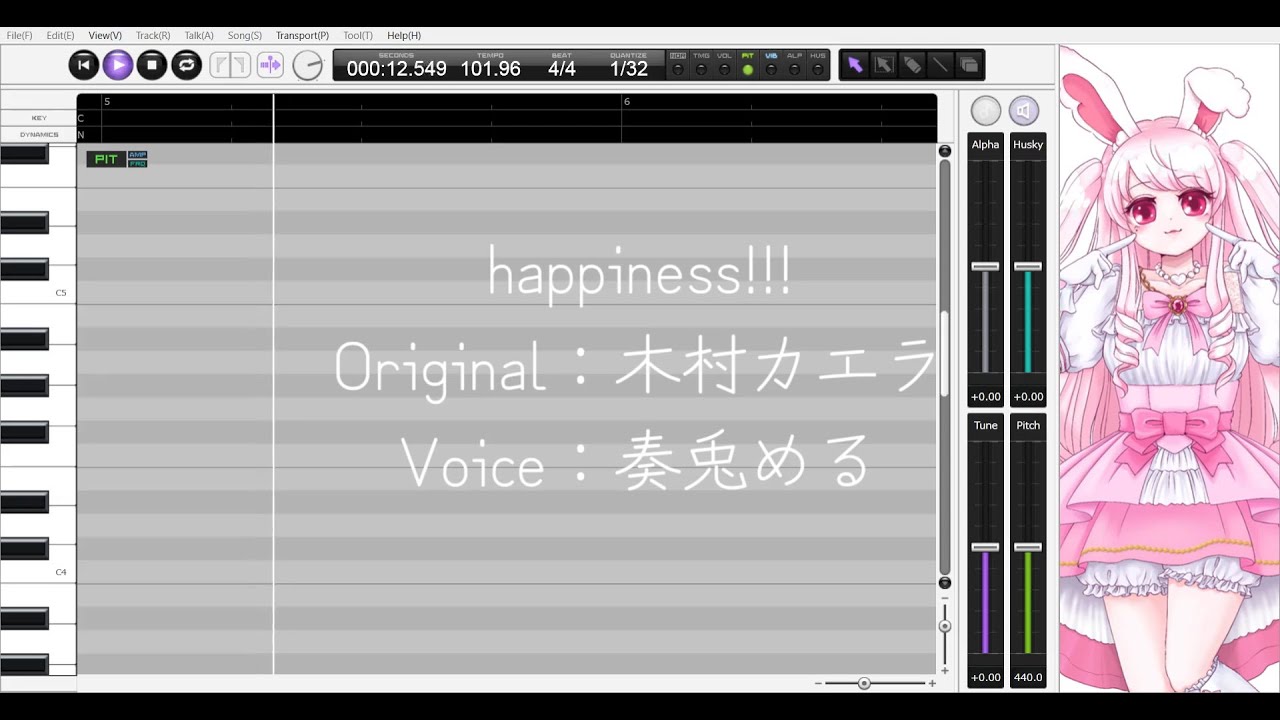Click the Pitch value 440.0 field
The width and height of the screenshot is (1280, 720).
tap(1028, 677)
